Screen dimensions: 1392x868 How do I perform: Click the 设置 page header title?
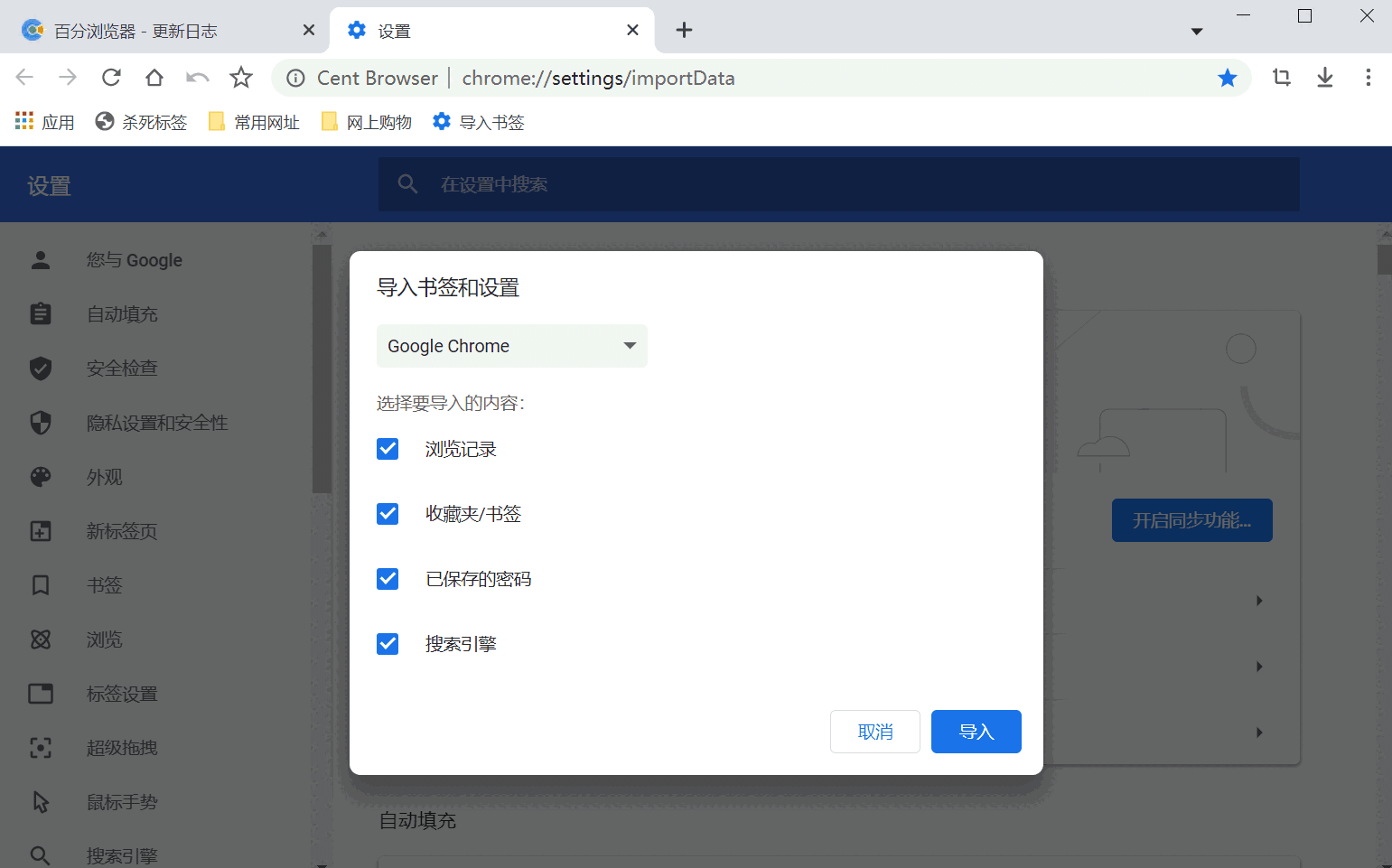click(x=49, y=186)
